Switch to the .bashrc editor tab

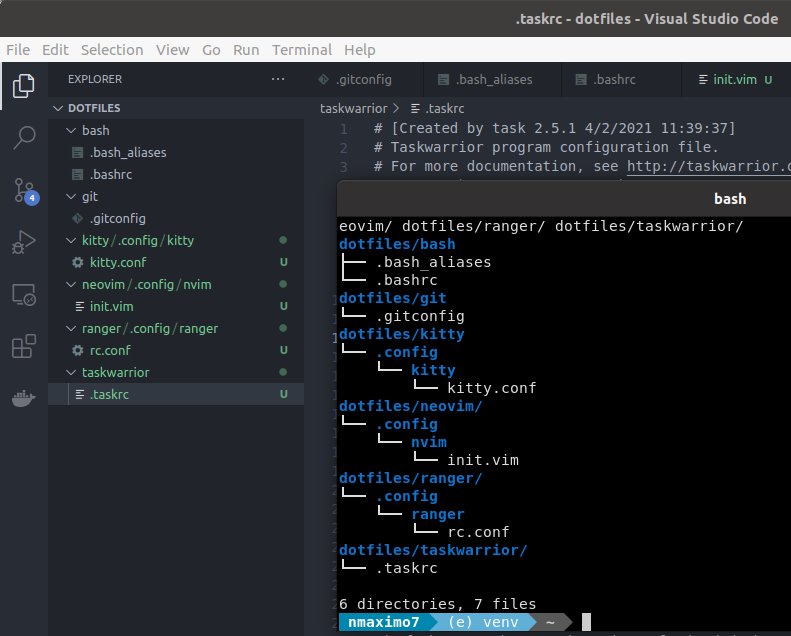coord(621,80)
